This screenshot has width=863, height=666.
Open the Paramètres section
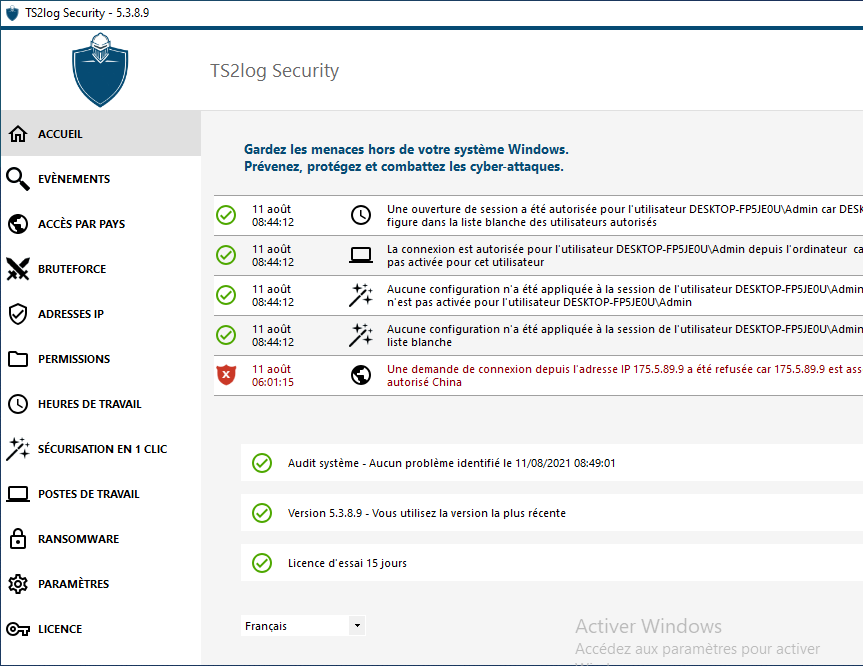[101, 584]
